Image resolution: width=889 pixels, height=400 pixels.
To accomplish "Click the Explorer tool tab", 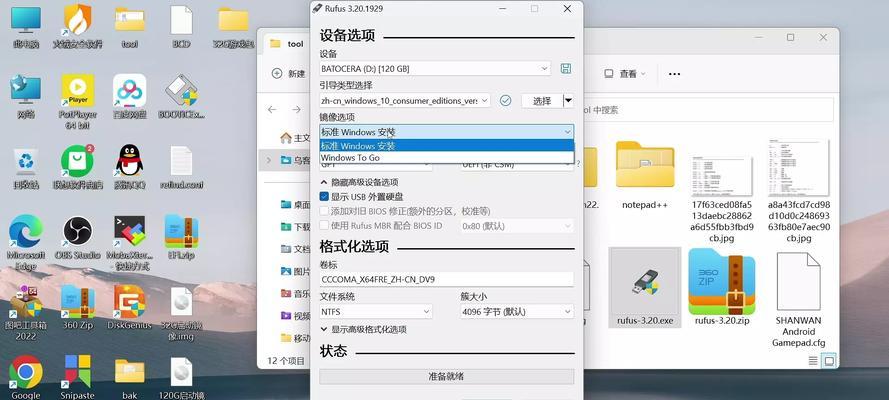I will [287, 44].
